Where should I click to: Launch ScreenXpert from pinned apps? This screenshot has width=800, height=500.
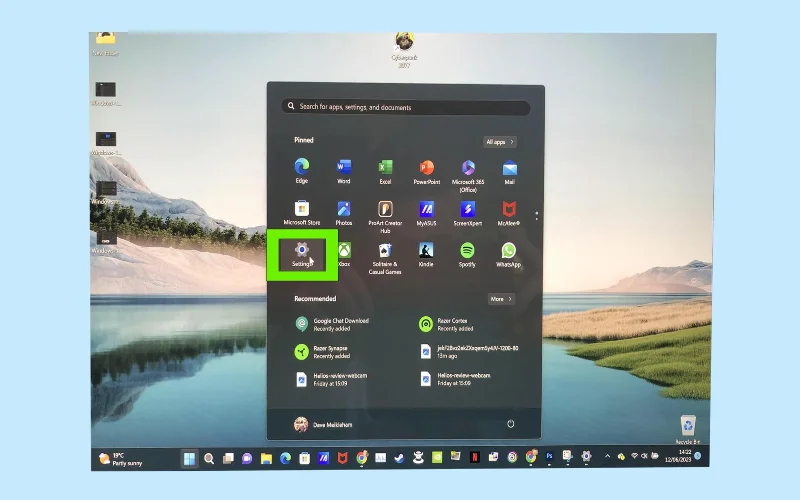click(x=468, y=213)
